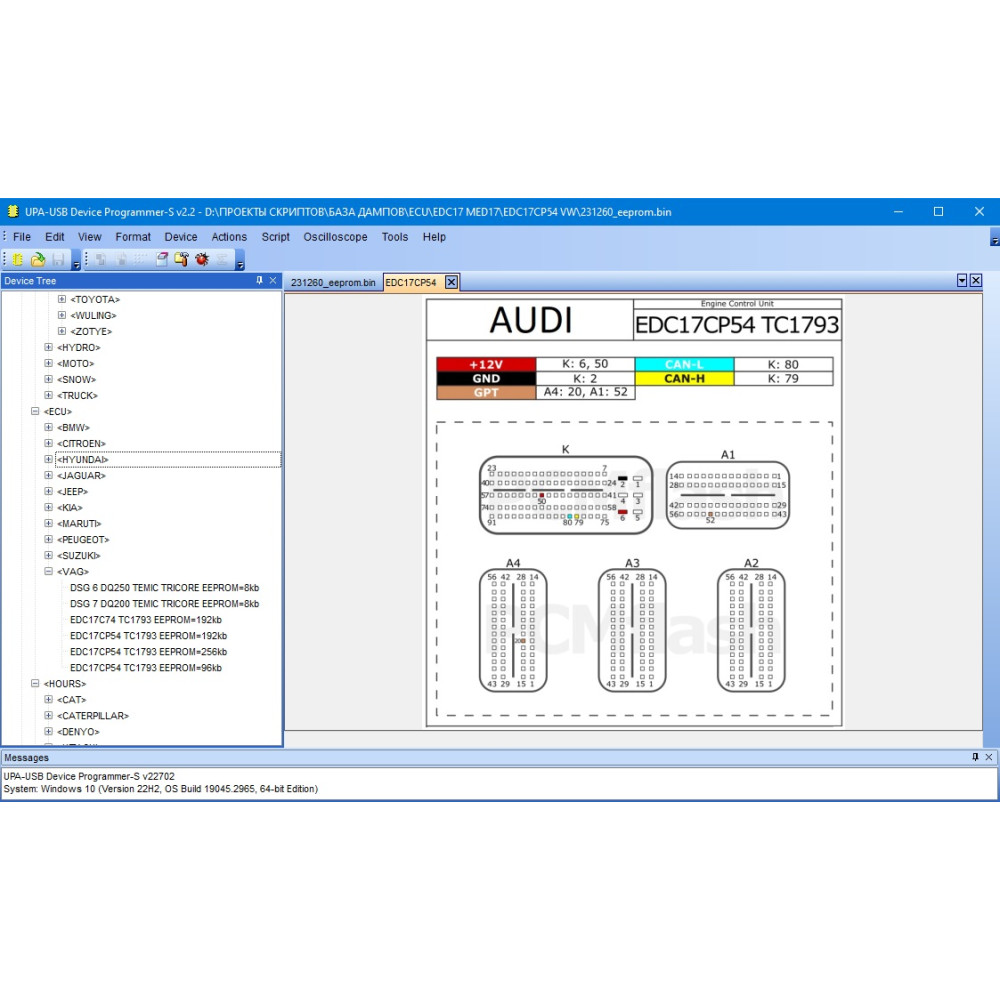Expand the KIA tree node
Viewport: 1000px width, 1000px height.
pyautogui.click(x=48, y=507)
